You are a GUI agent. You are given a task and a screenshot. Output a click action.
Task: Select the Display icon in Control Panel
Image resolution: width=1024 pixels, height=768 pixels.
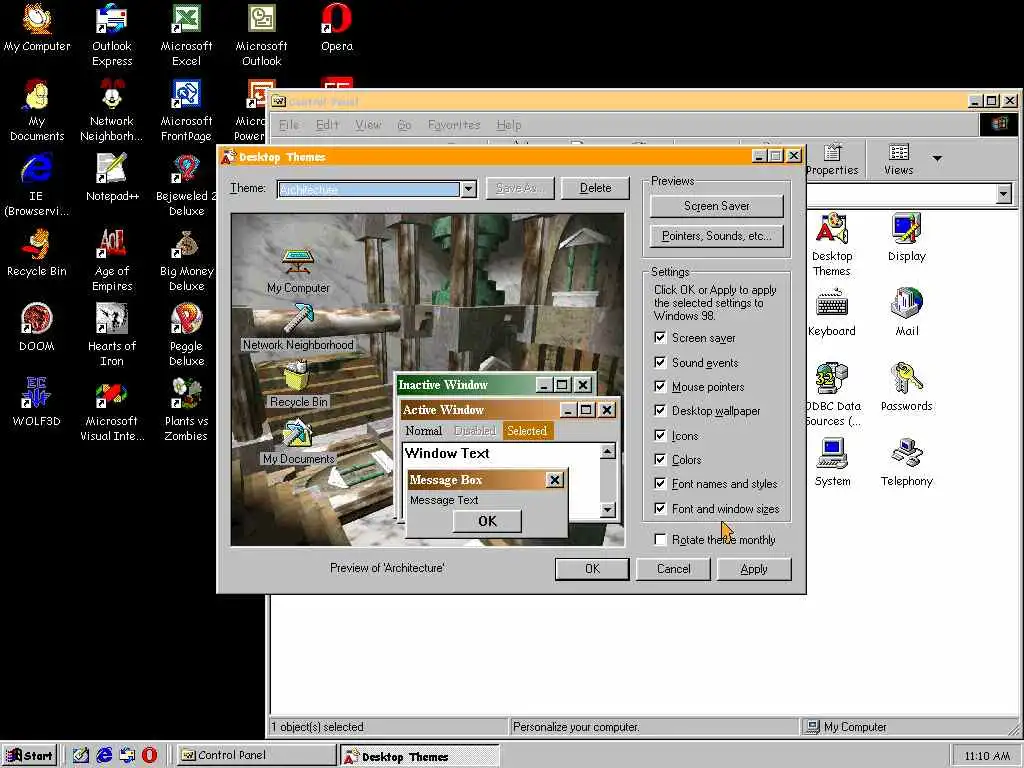(x=906, y=238)
